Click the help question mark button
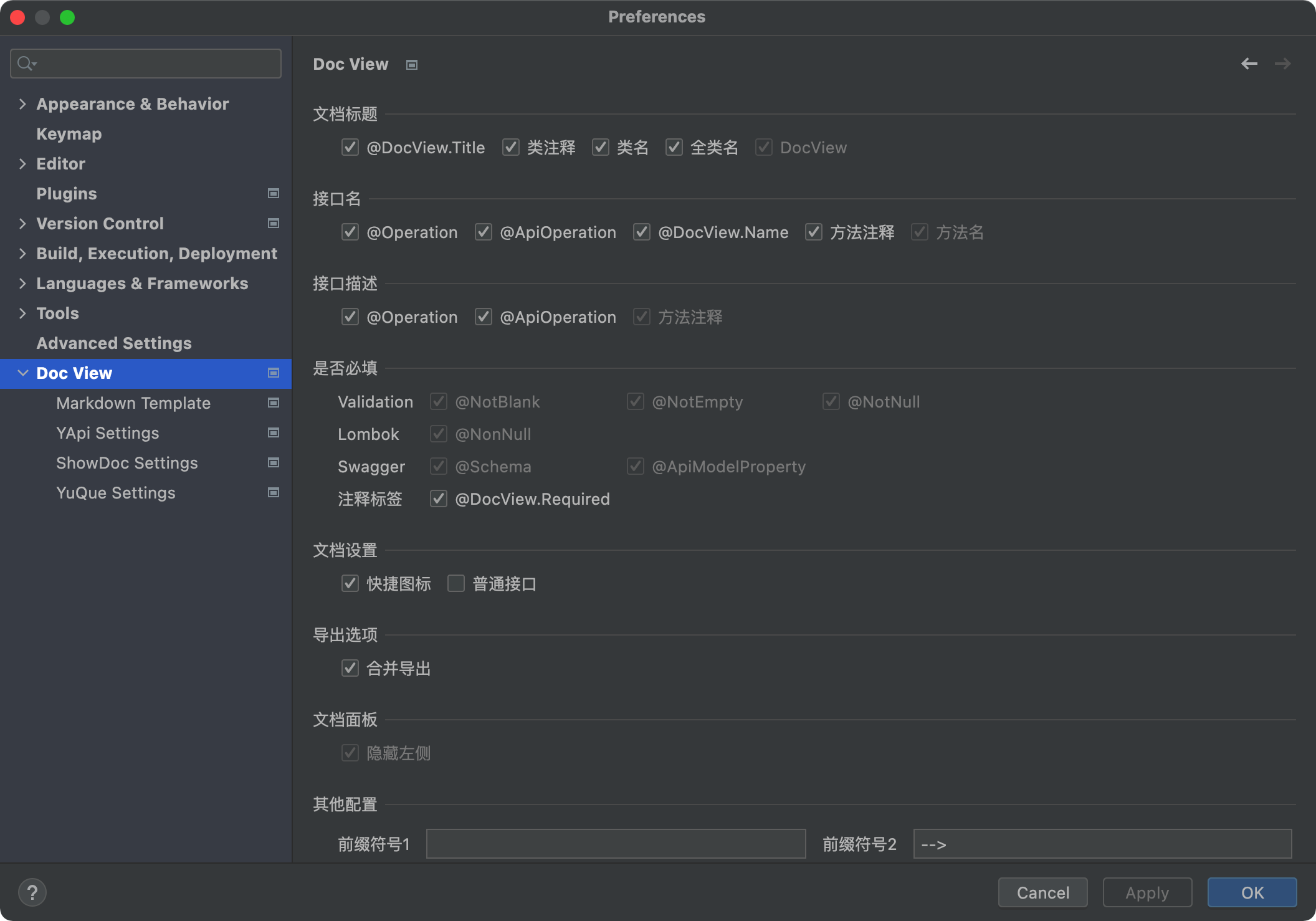 point(32,892)
